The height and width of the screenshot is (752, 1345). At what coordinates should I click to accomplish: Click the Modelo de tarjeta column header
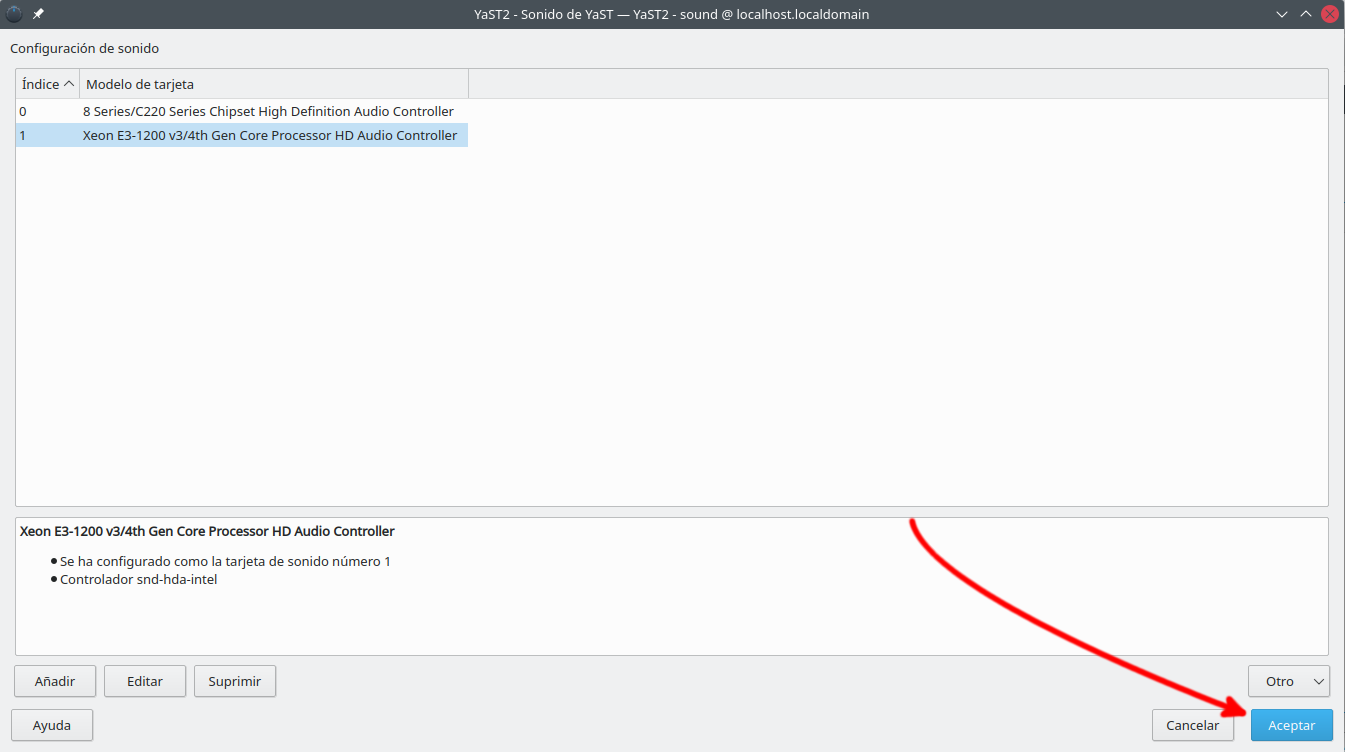(x=273, y=84)
